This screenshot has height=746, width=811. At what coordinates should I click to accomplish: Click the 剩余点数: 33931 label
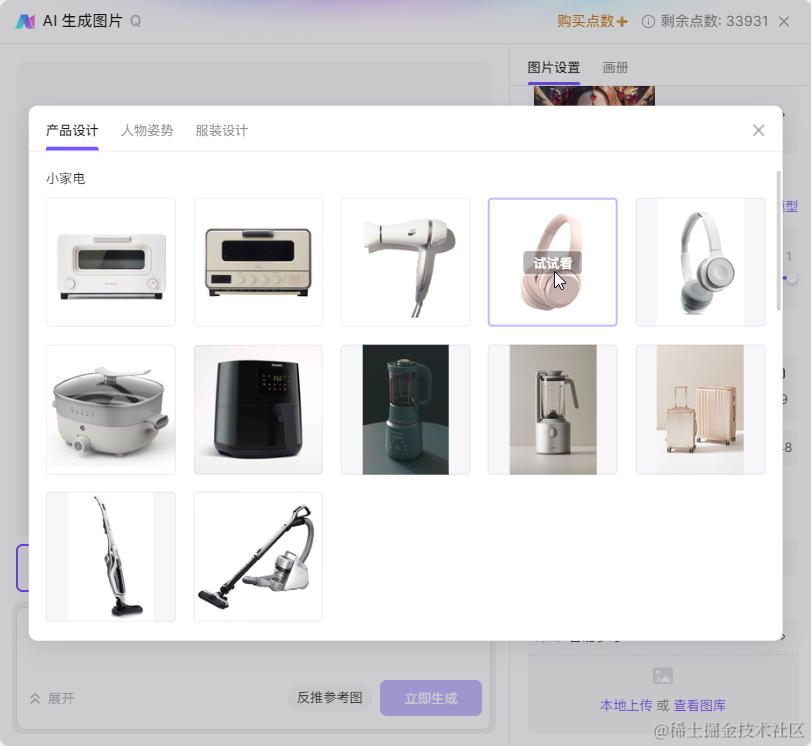coord(714,21)
